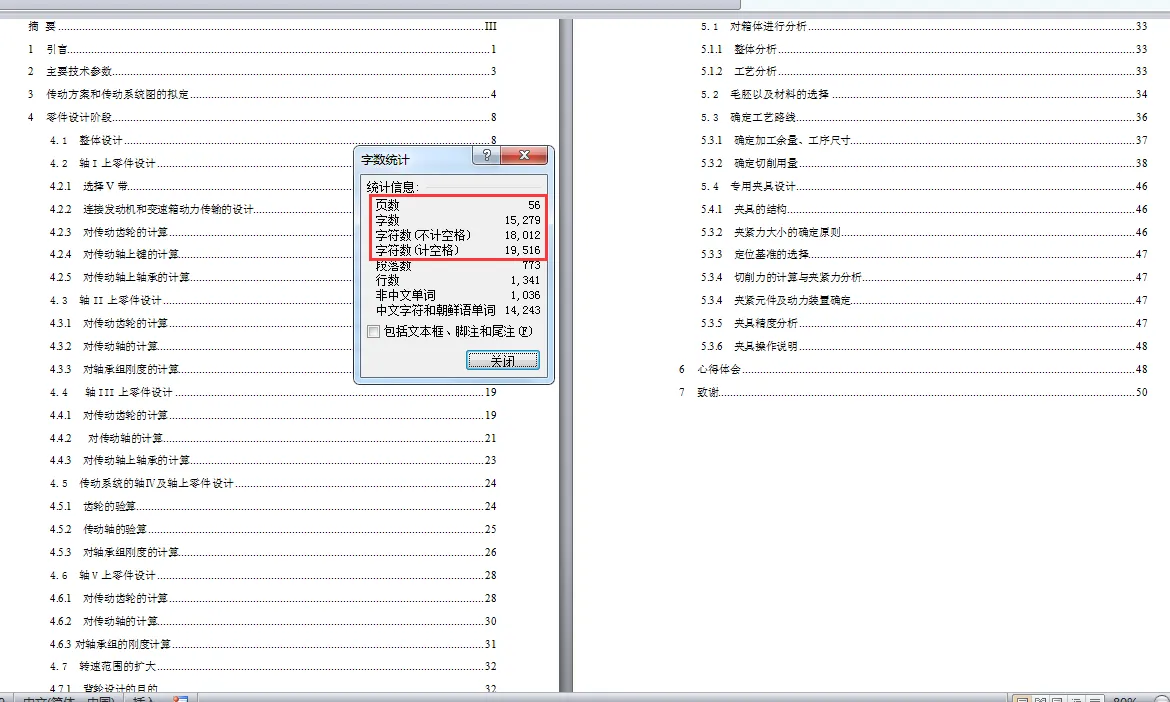Click 4.4.2 对传动轴的计算 entry
The image size is (1170, 702).
[273, 439]
